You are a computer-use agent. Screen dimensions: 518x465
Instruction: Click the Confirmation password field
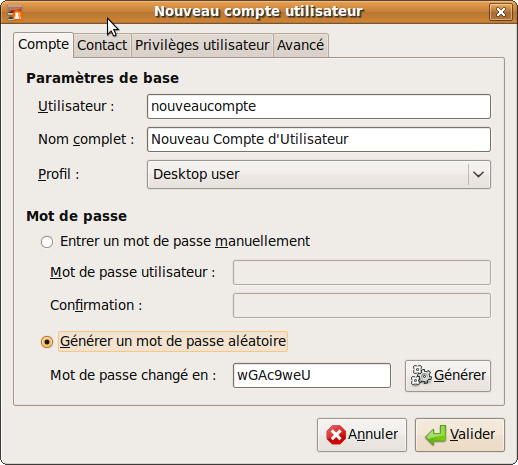click(x=362, y=305)
